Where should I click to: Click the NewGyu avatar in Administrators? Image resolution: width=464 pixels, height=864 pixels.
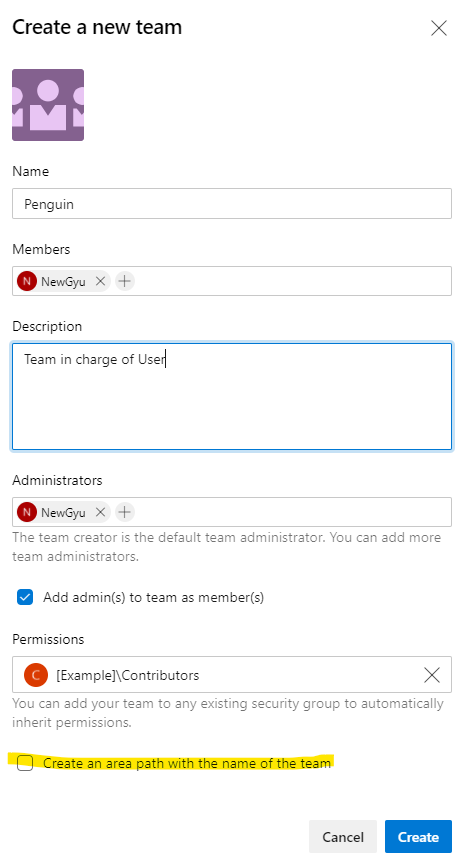tap(26, 512)
